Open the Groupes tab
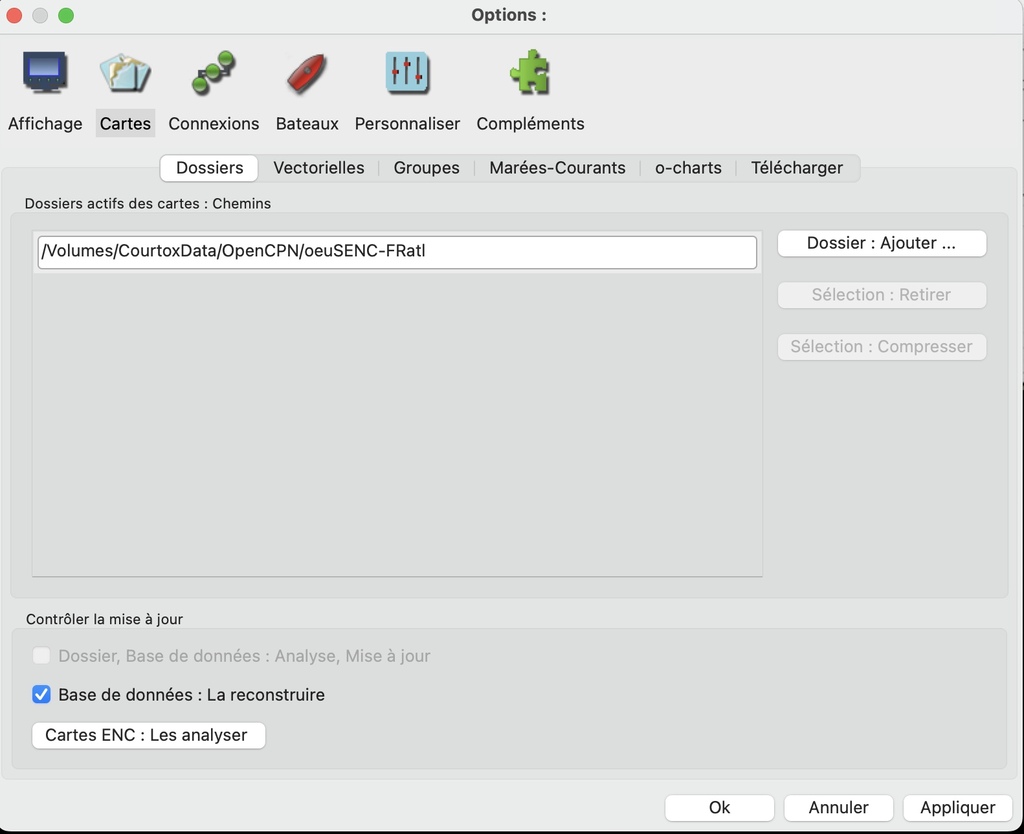Viewport: 1024px width, 834px height. click(426, 168)
